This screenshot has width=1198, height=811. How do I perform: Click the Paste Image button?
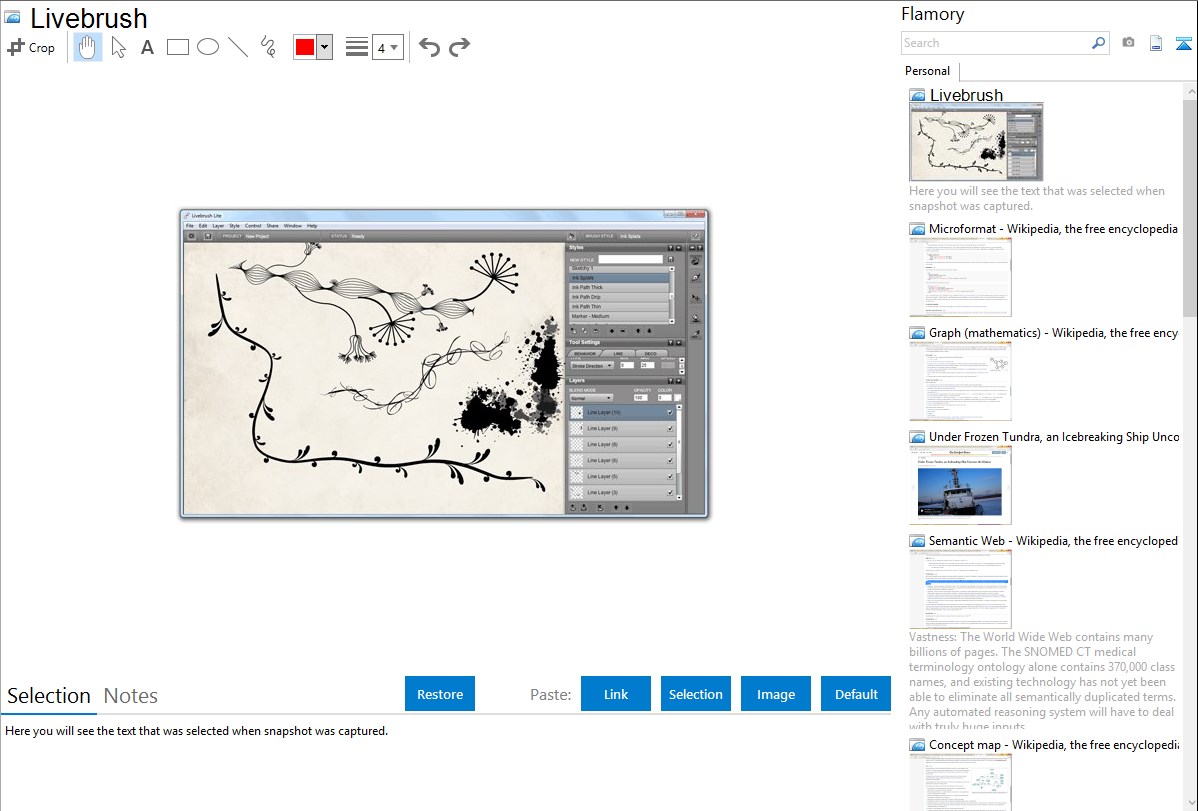[x=776, y=694]
